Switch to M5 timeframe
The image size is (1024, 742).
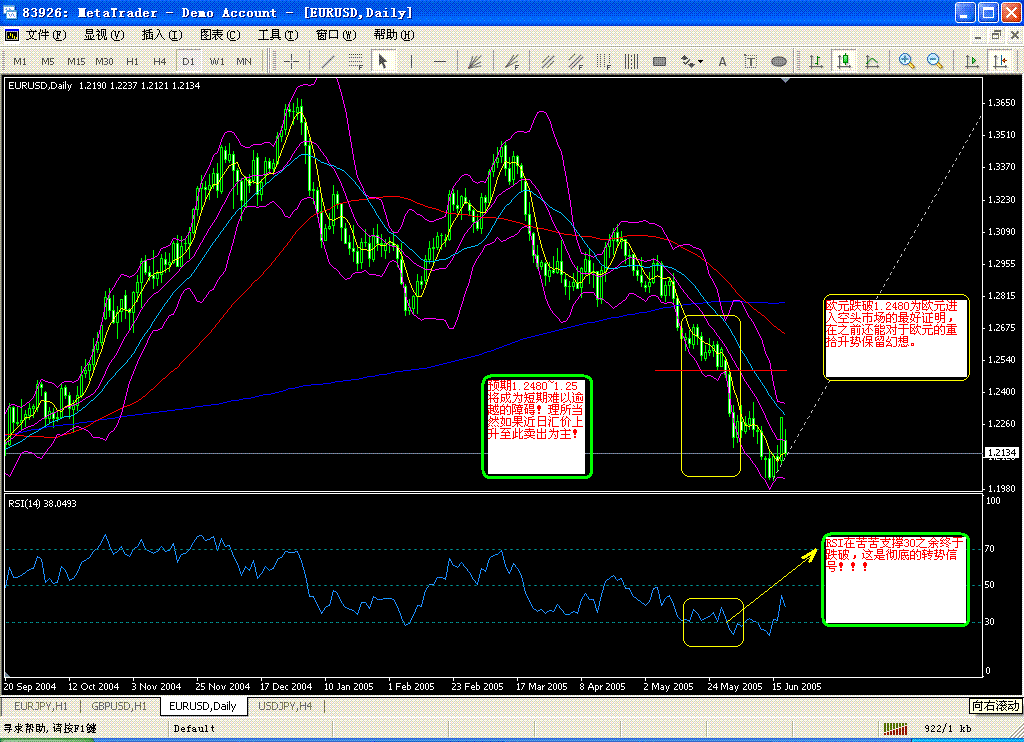48,61
